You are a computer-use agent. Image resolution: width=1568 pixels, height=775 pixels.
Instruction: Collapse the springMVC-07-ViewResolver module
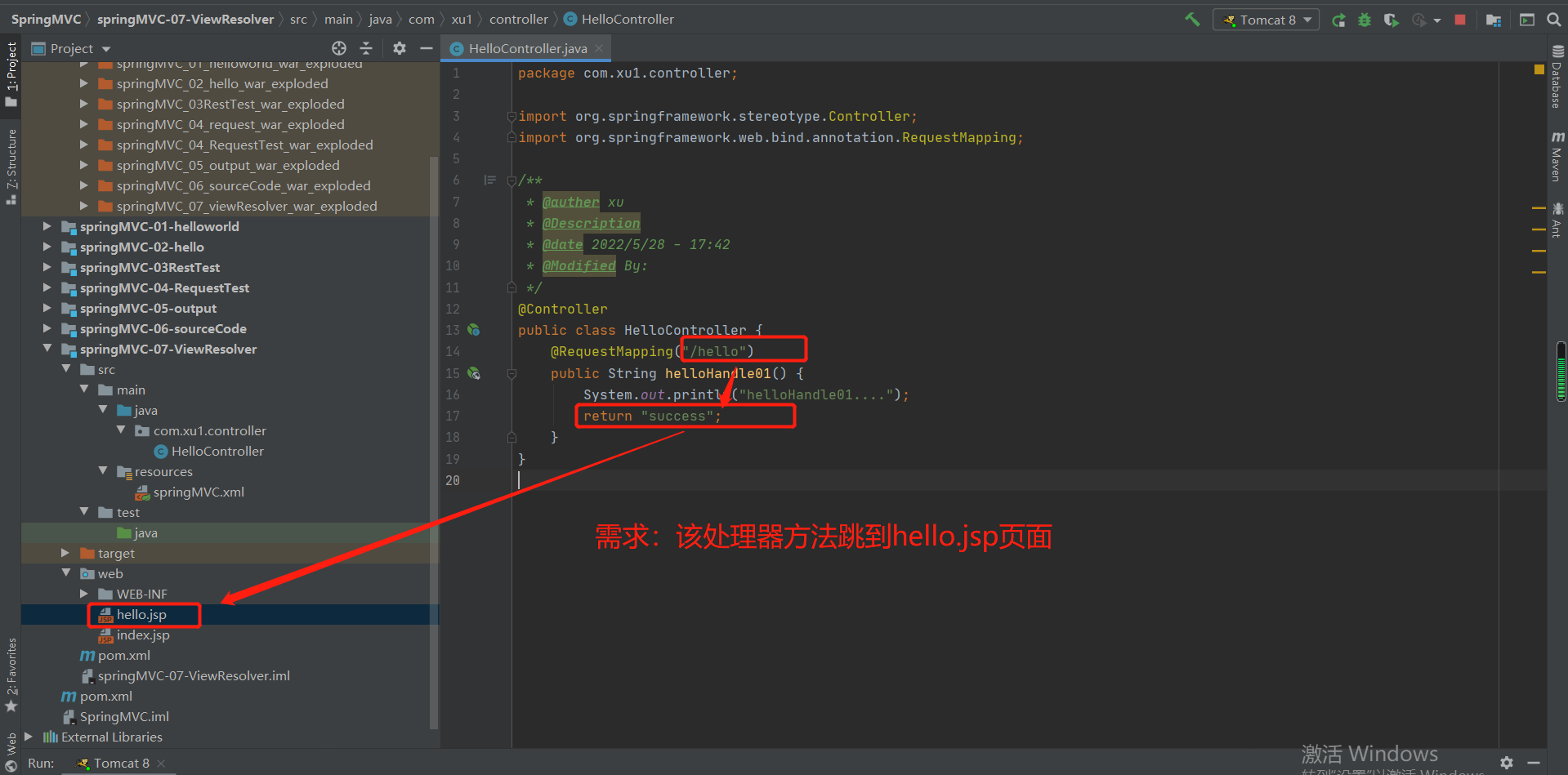tap(47, 349)
